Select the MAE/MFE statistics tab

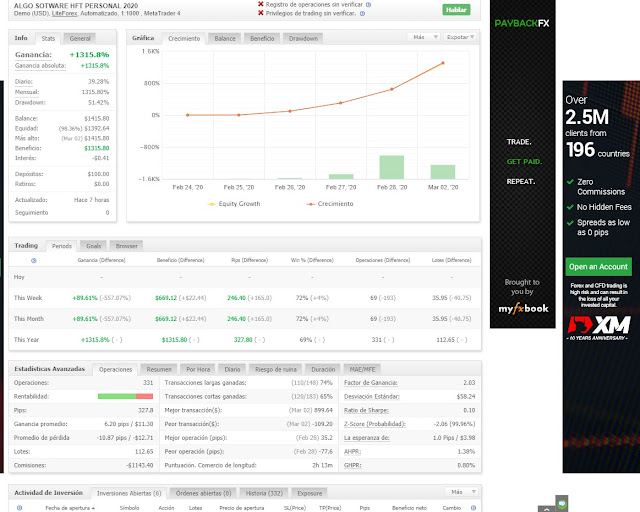point(362,370)
